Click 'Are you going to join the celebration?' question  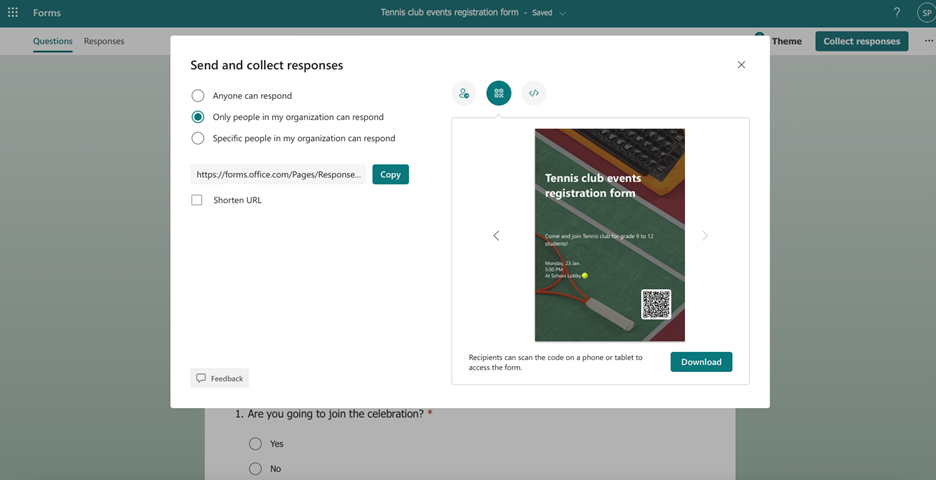tap(335, 414)
